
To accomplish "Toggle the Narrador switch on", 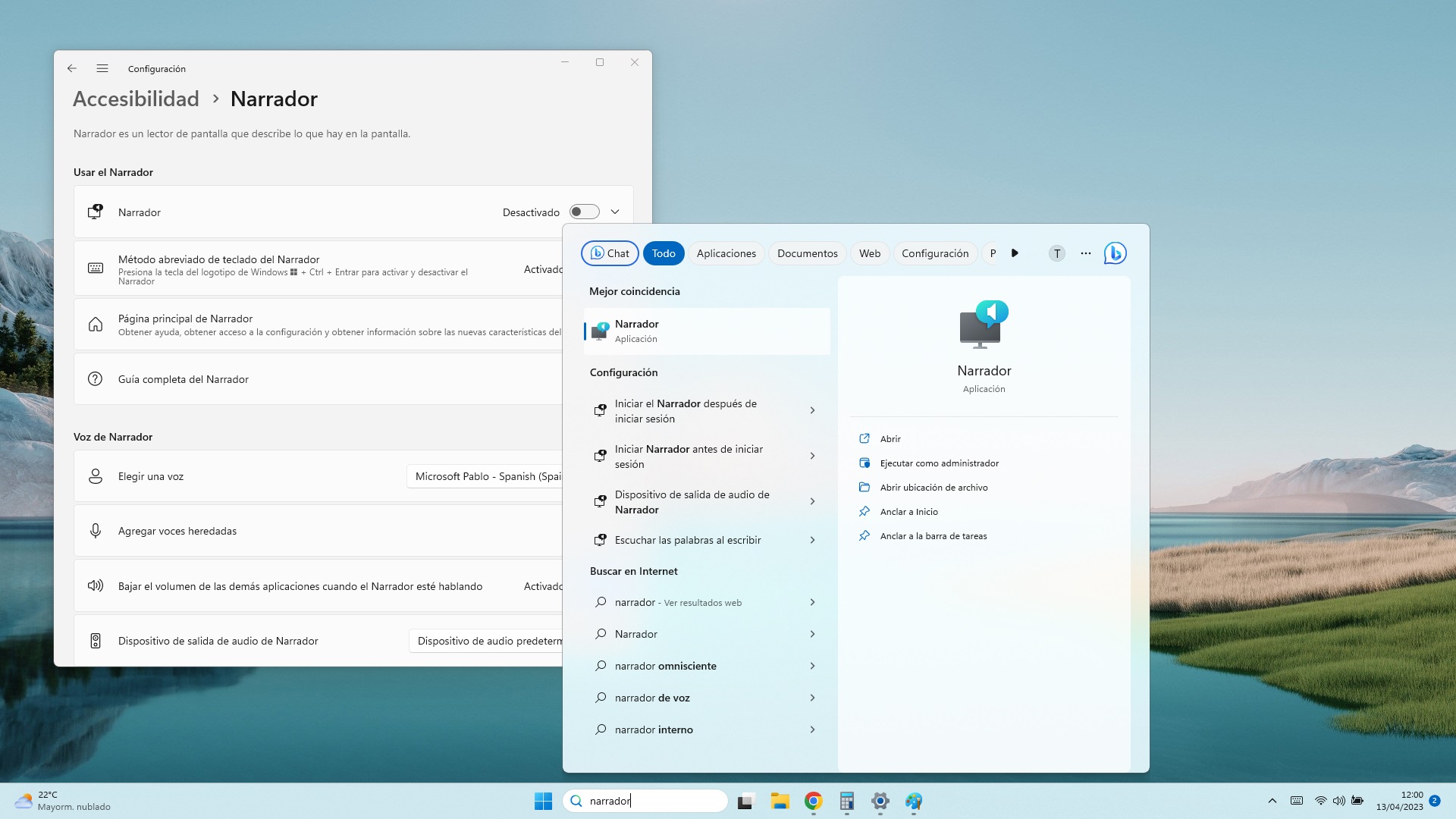I will coord(585,212).
